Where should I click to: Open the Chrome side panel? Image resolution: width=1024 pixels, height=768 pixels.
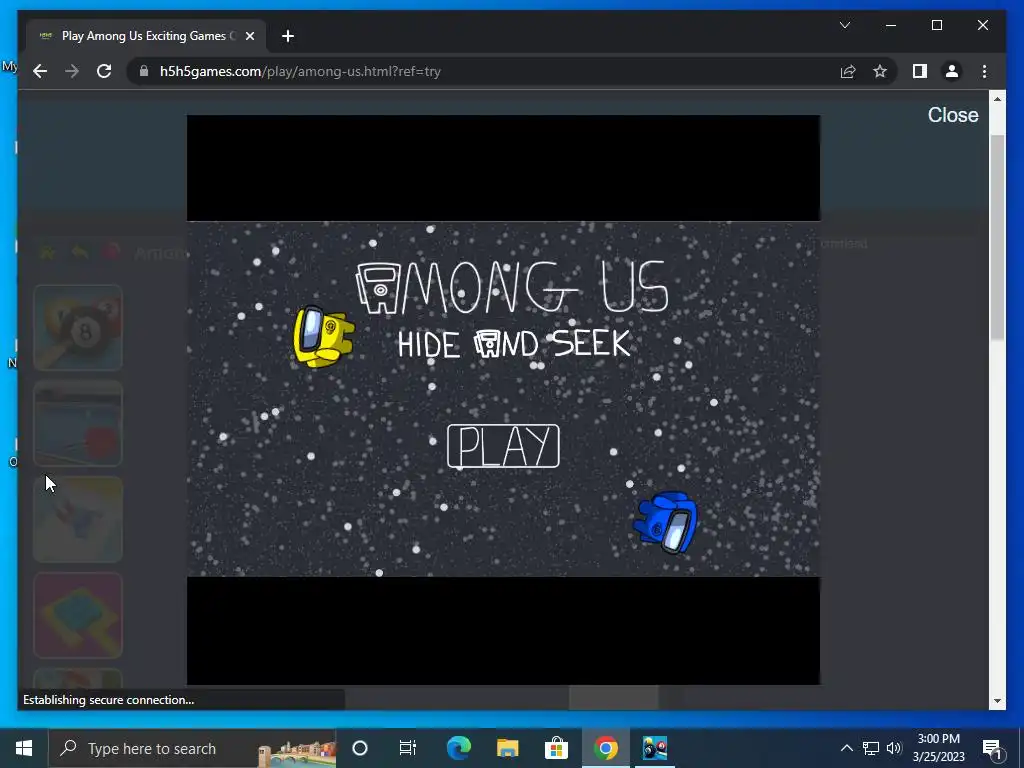[x=920, y=71]
